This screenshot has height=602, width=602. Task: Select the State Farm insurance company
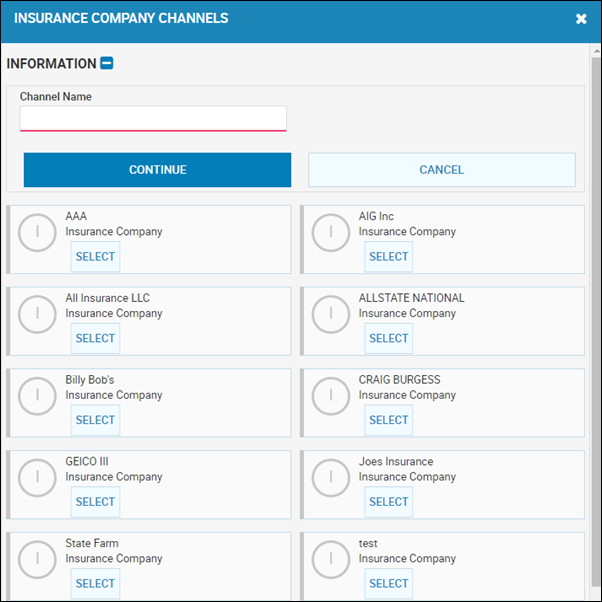pos(95,584)
